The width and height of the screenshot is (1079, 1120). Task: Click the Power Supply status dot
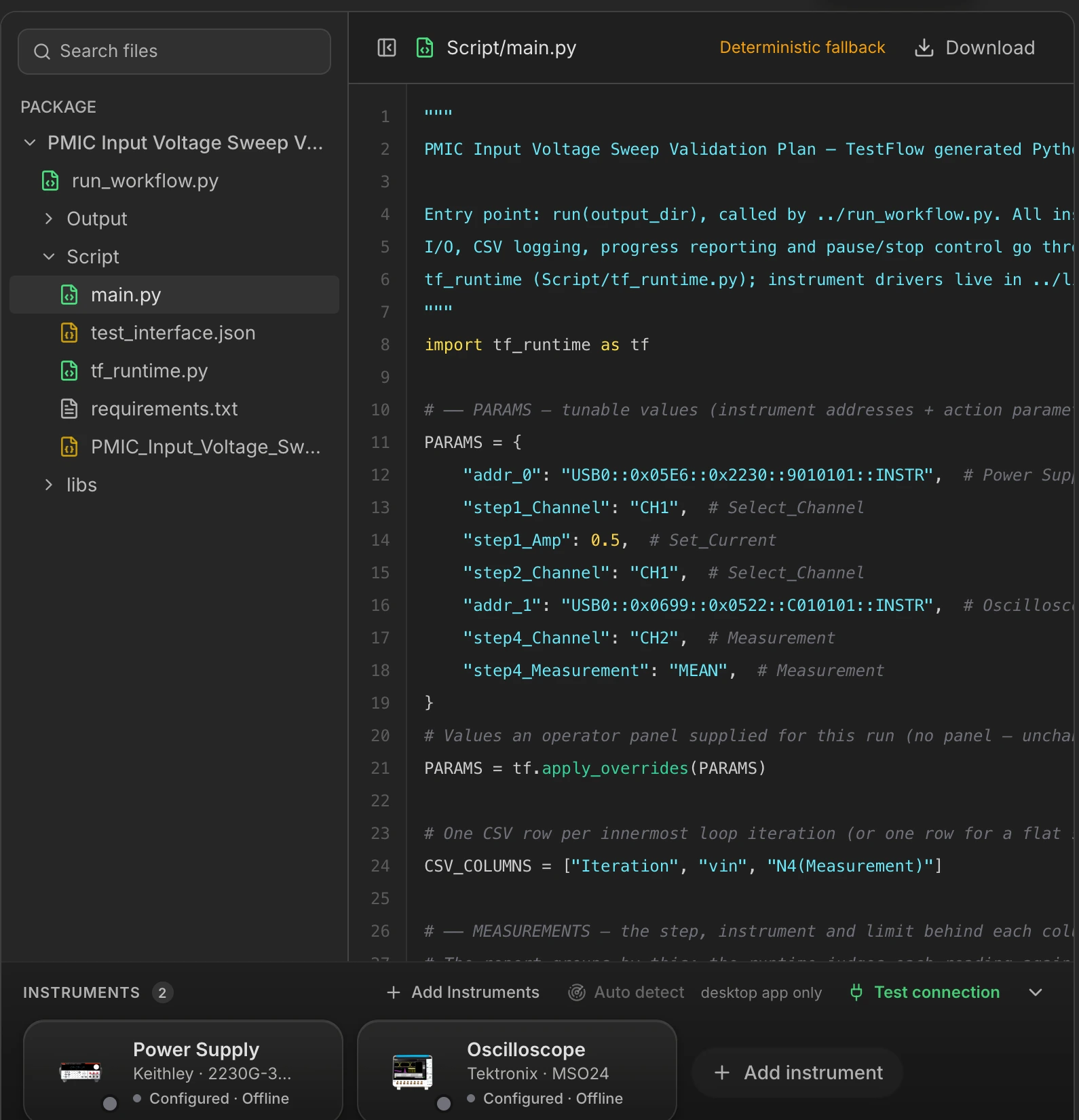tap(110, 1104)
